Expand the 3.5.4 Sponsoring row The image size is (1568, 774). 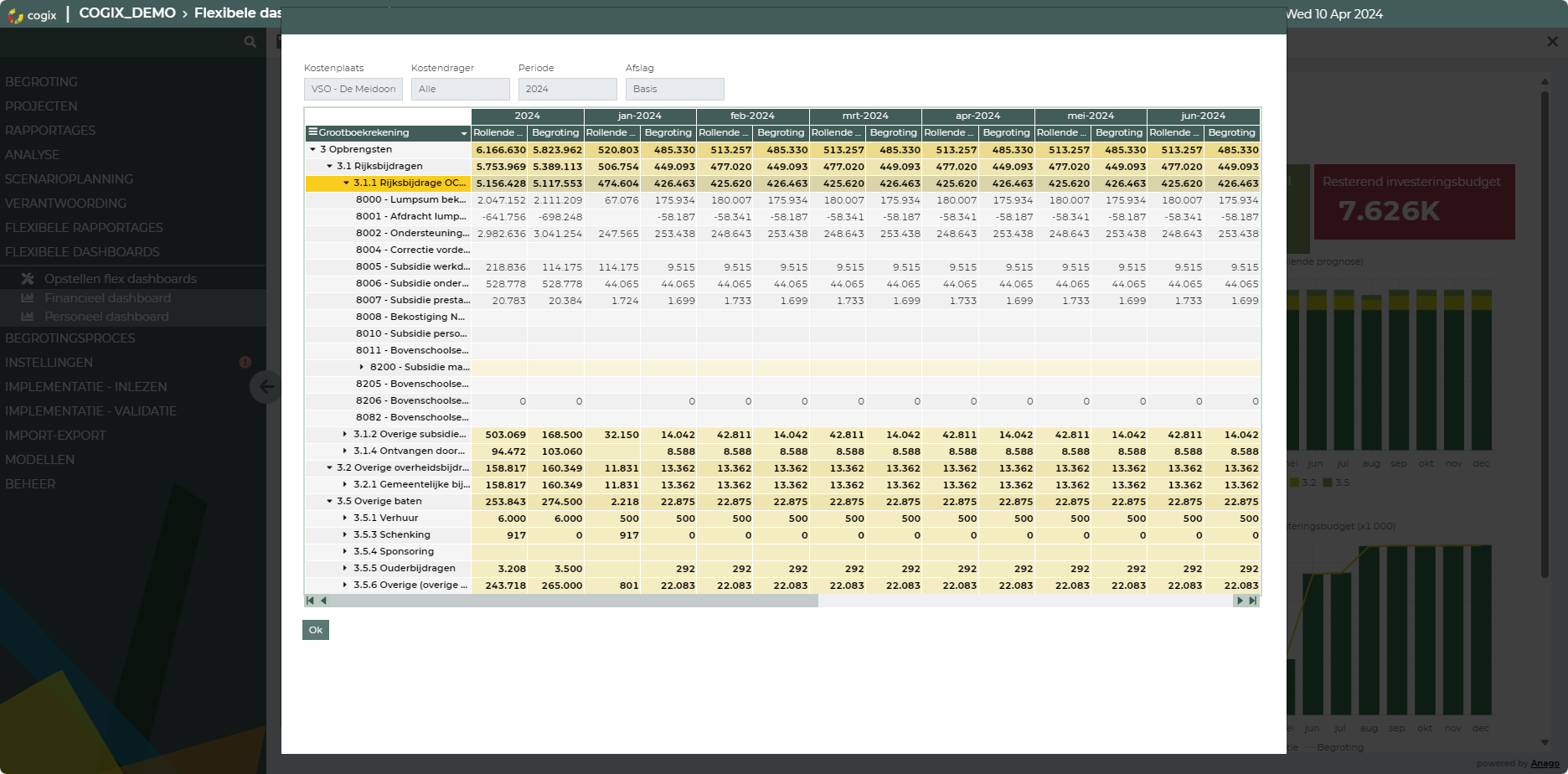coord(345,551)
